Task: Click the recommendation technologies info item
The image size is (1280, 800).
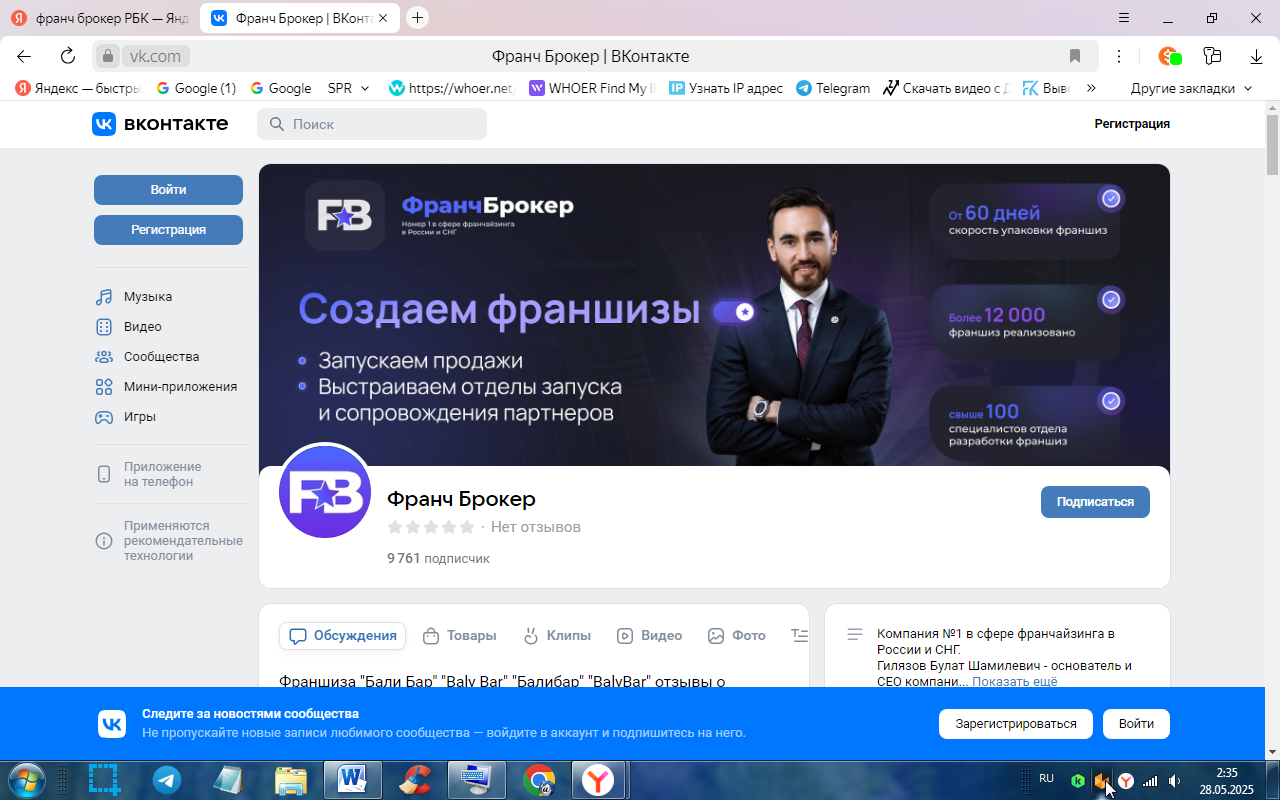Action: (169, 541)
